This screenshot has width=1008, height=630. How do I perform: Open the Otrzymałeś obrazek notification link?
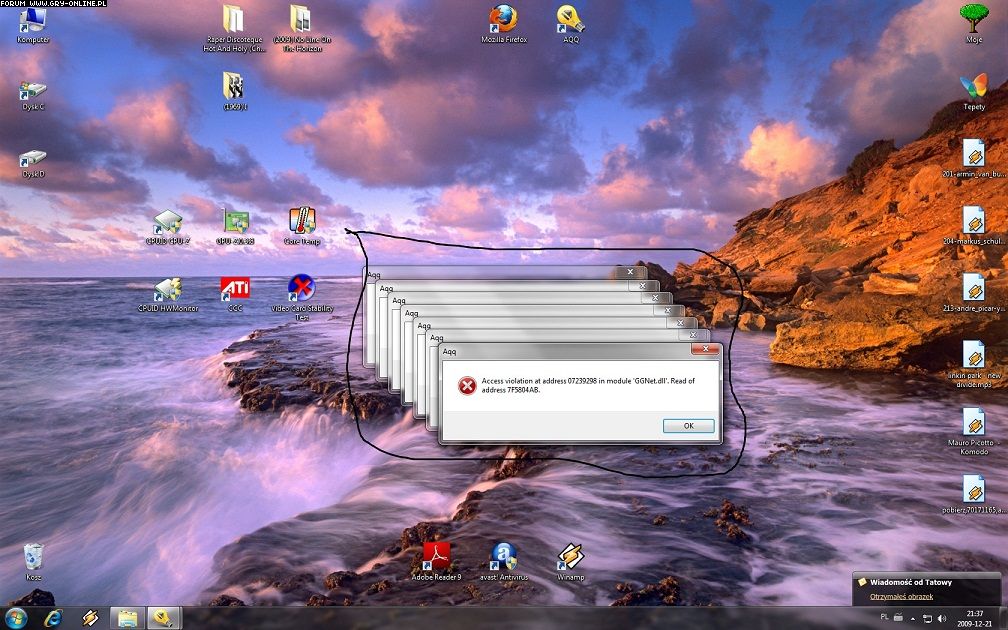point(901,597)
